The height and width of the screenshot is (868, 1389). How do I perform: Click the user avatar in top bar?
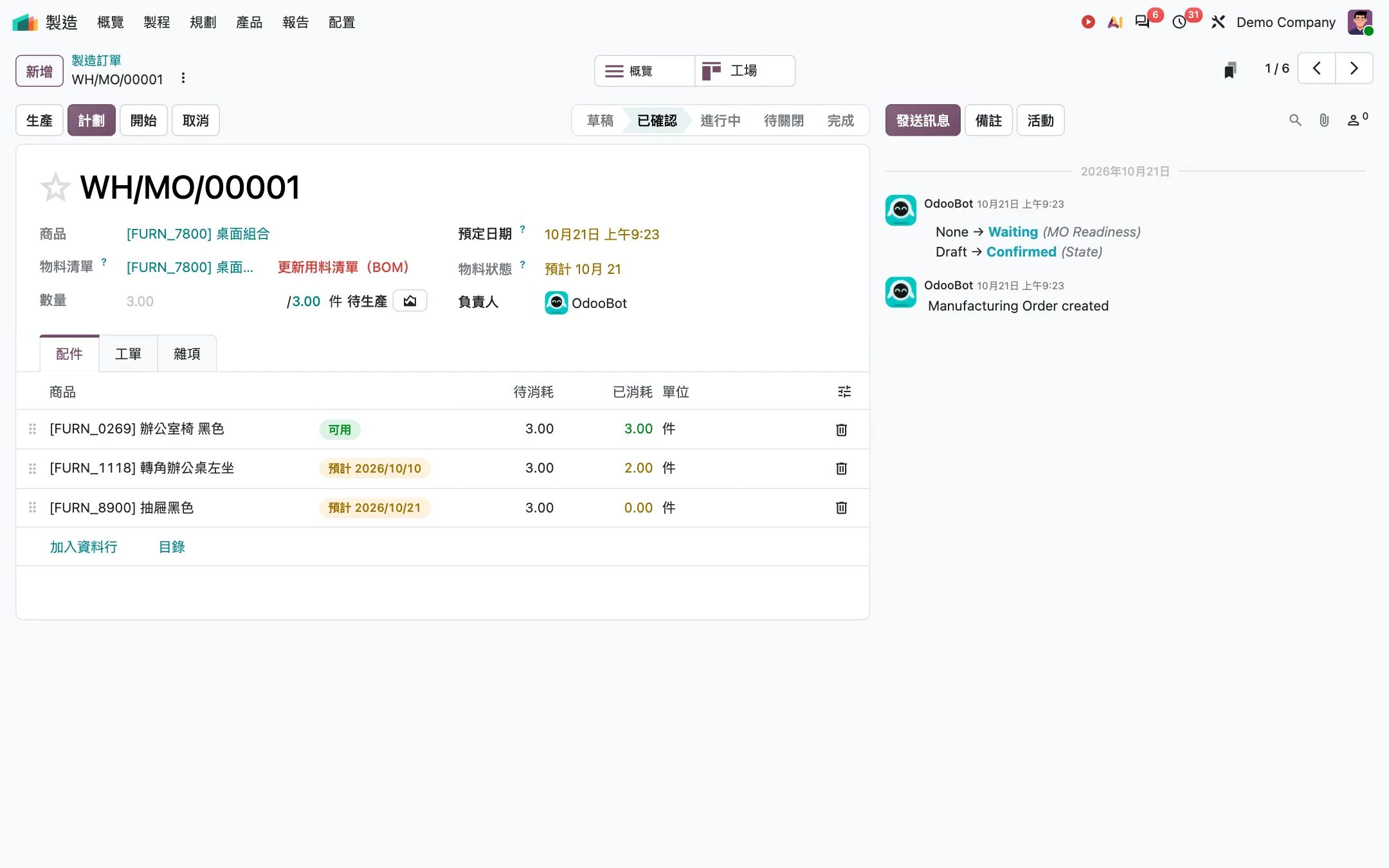tap(1360, 22)
